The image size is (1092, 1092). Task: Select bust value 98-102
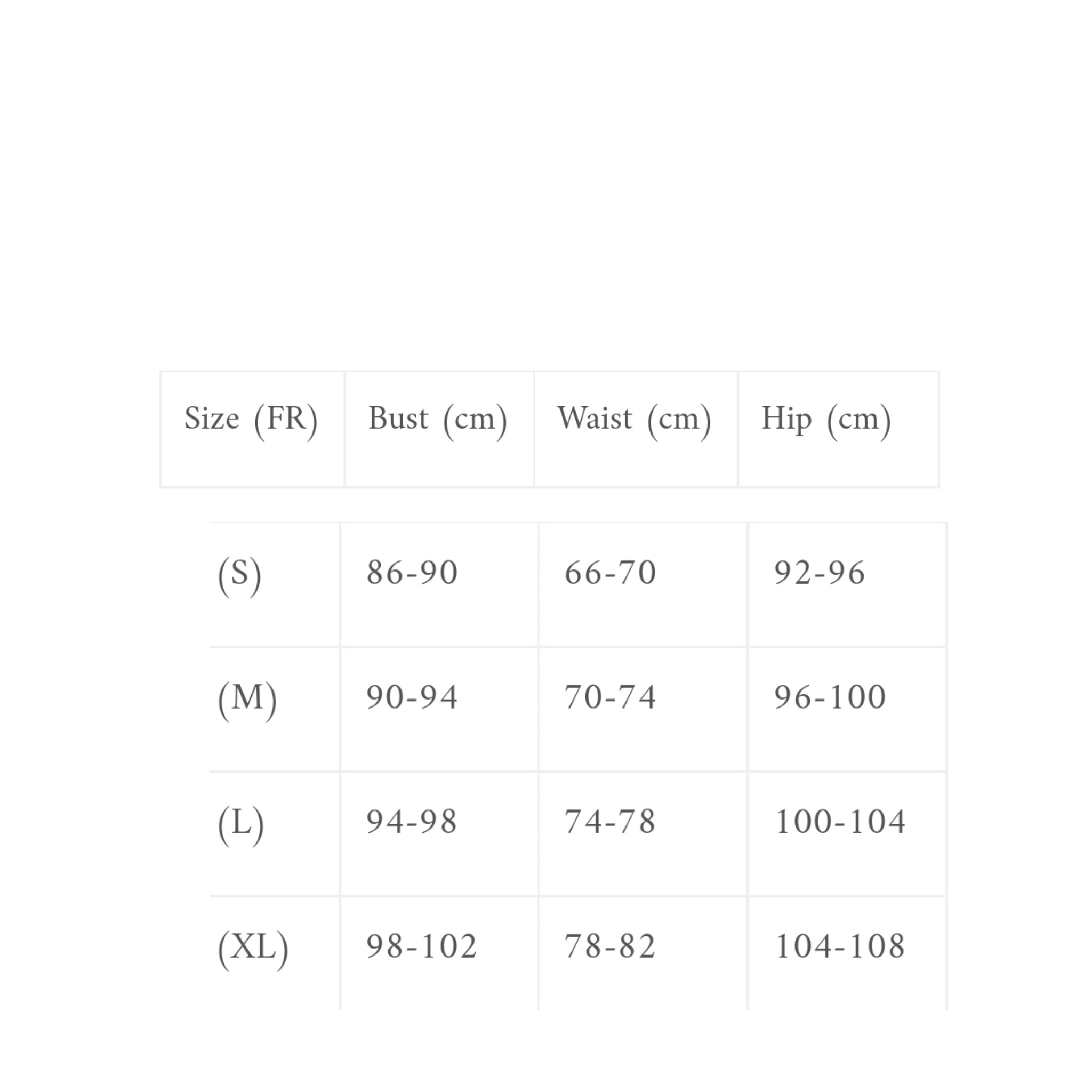(x=422, y=945)
